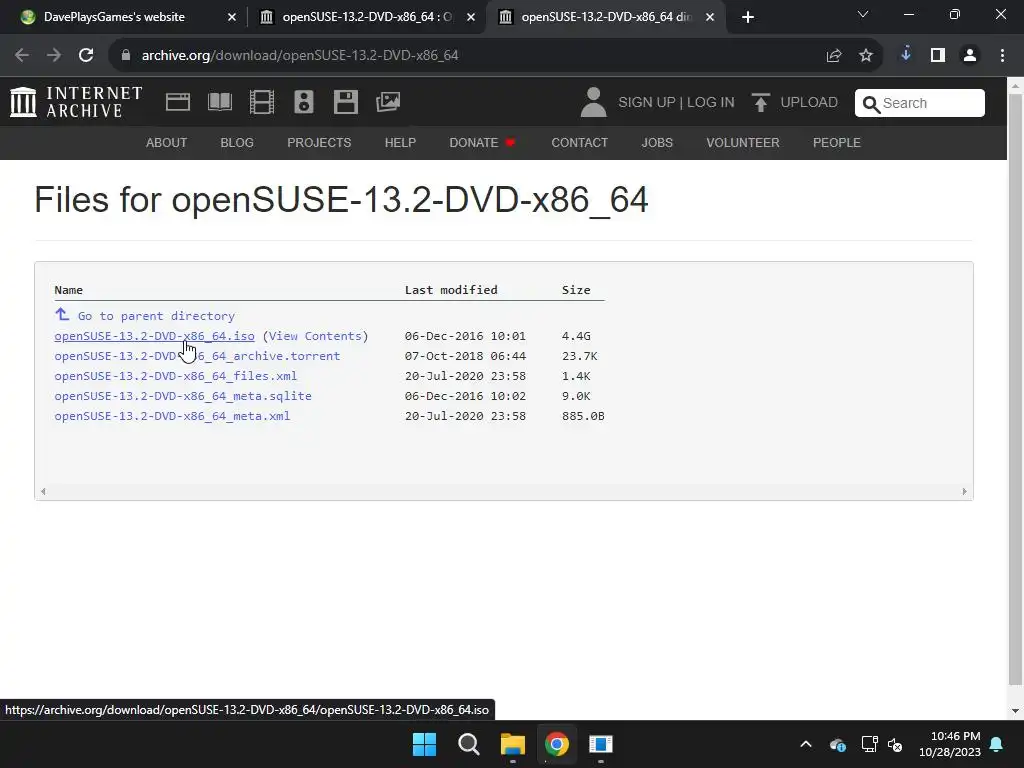
Task: Open a new browser tab
Action: (748, 17)
